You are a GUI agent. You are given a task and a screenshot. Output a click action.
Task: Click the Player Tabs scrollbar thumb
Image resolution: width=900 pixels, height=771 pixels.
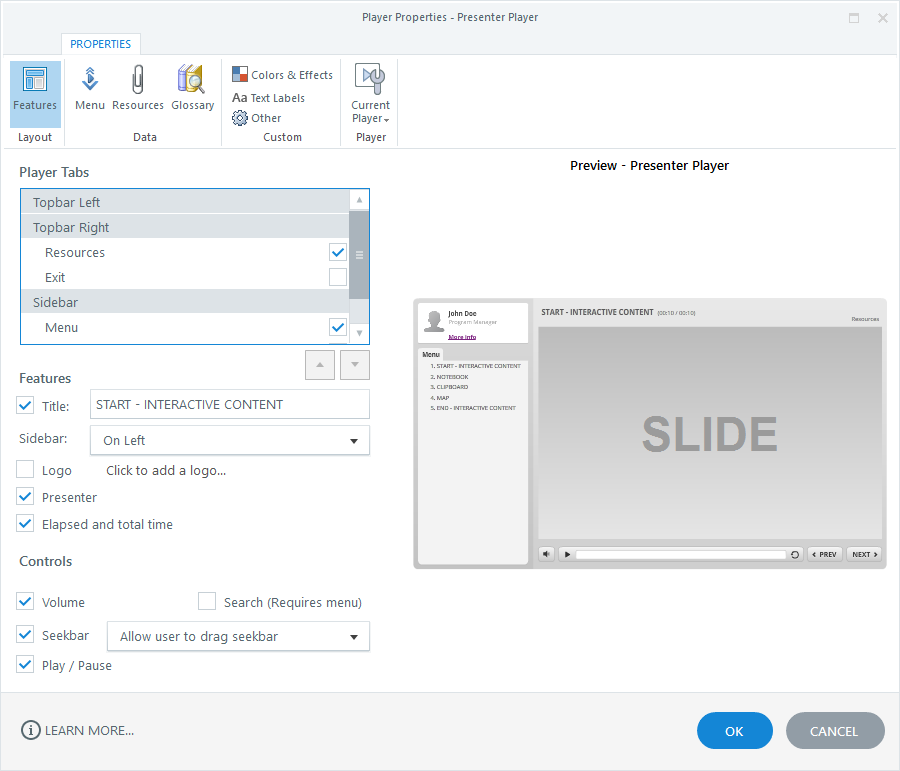tap(359, 255)
